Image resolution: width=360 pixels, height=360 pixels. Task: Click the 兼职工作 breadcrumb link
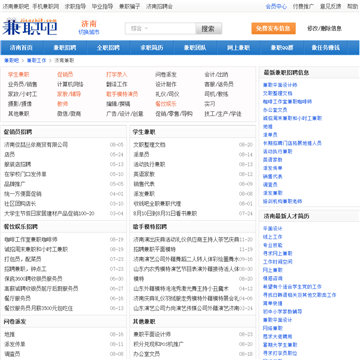37,61
